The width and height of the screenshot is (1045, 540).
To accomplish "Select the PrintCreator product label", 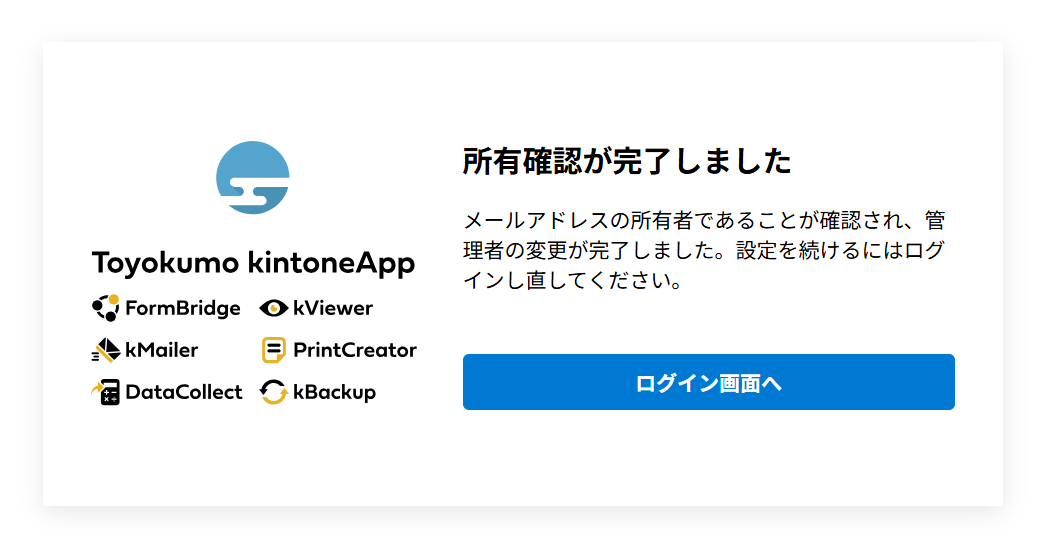I will (x=355, y=350).
